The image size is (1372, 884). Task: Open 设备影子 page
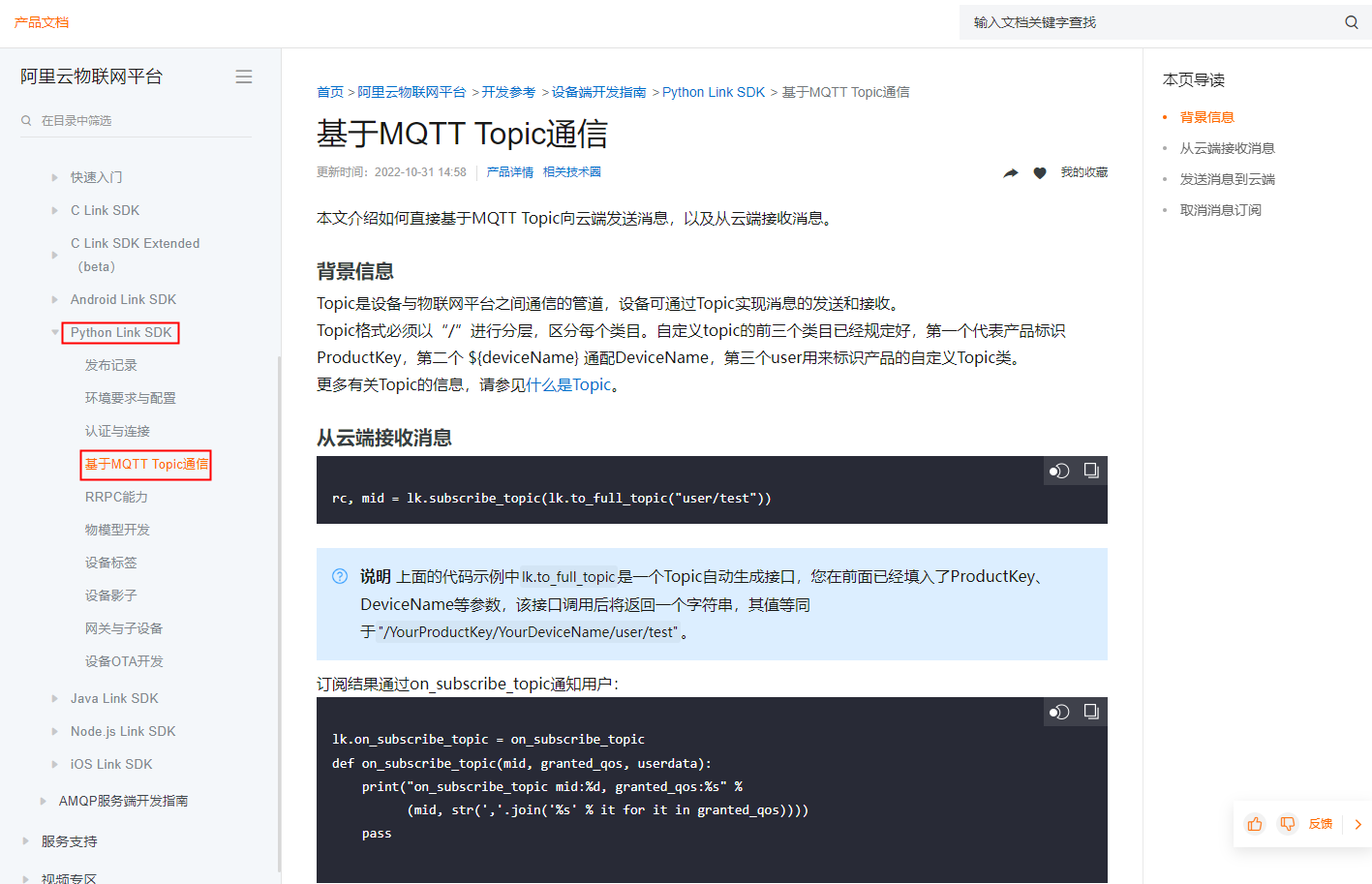111,595
